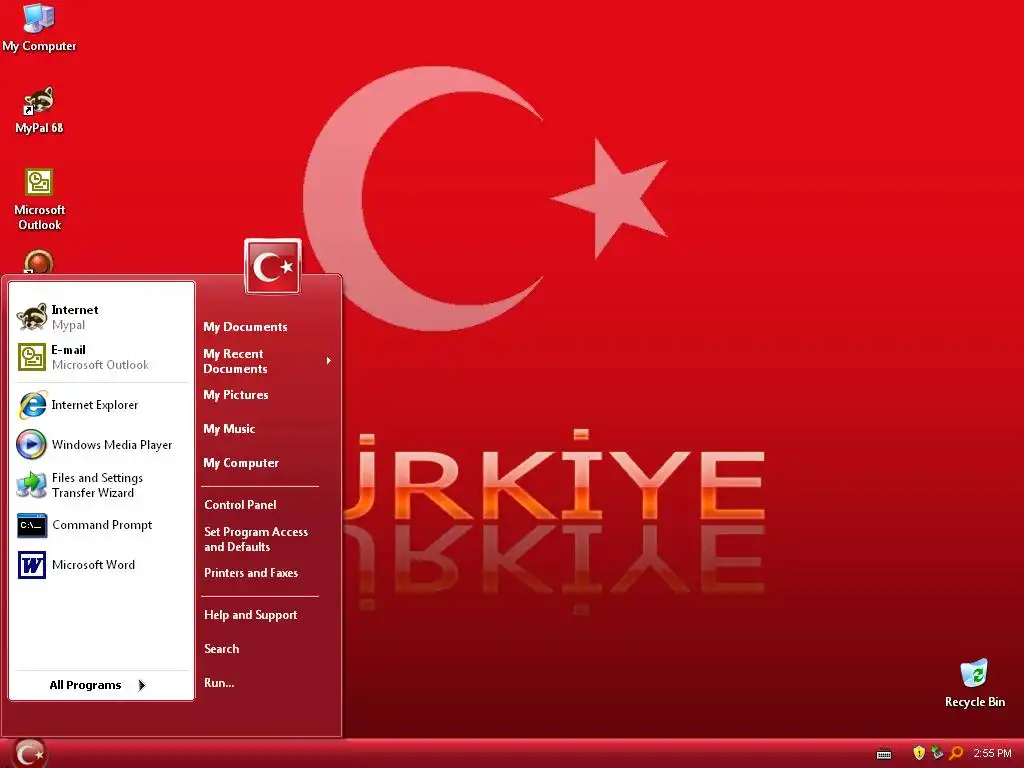This screenshot has height=768, width=1024.
Task: Open Control Panel
Action: click(x=240, y=505)
